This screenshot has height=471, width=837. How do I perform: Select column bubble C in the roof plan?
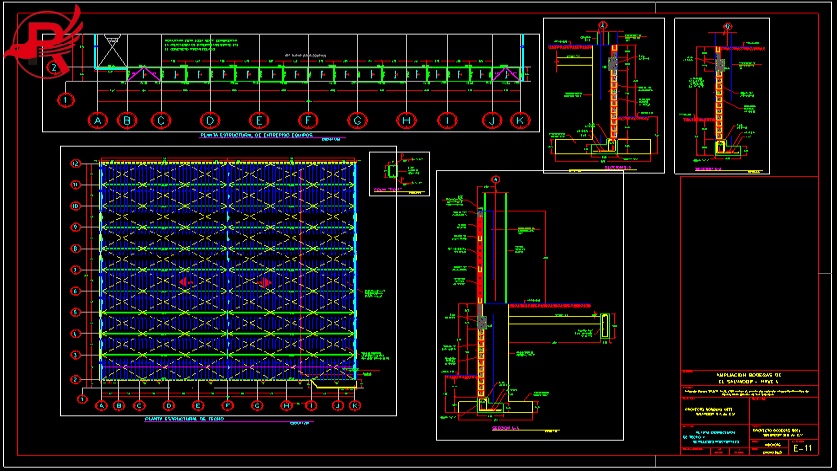(x=139, y=406)
